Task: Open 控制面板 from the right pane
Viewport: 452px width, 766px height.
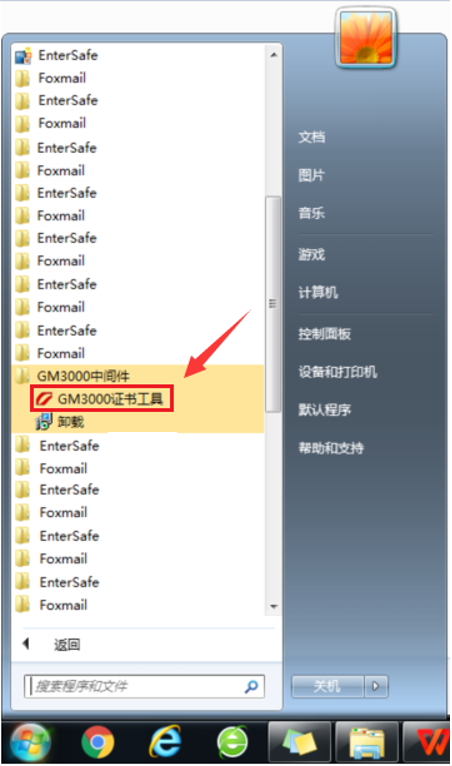Action: [324, 334]
